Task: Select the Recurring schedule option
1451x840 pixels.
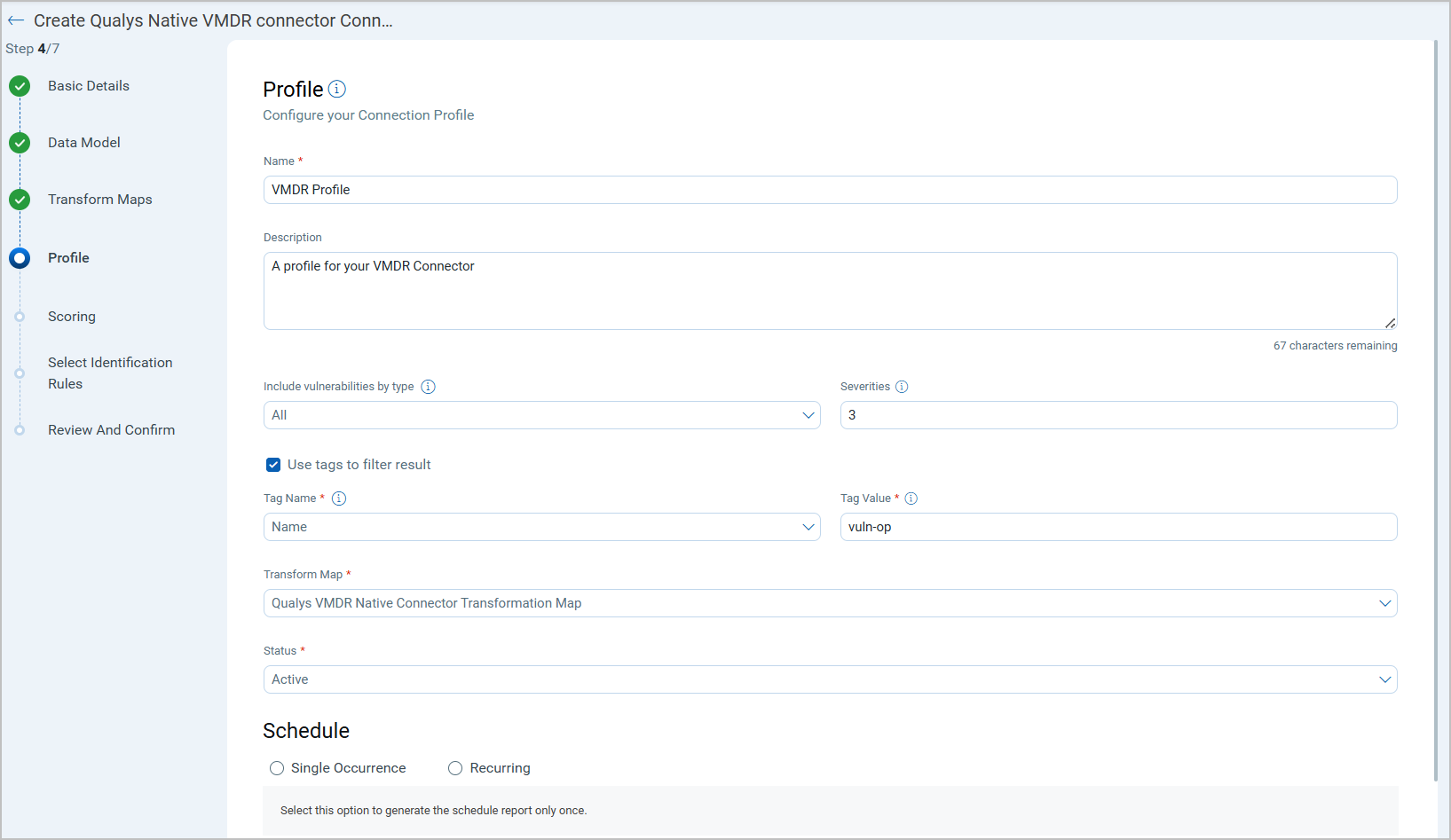Action: pos(455,768)
